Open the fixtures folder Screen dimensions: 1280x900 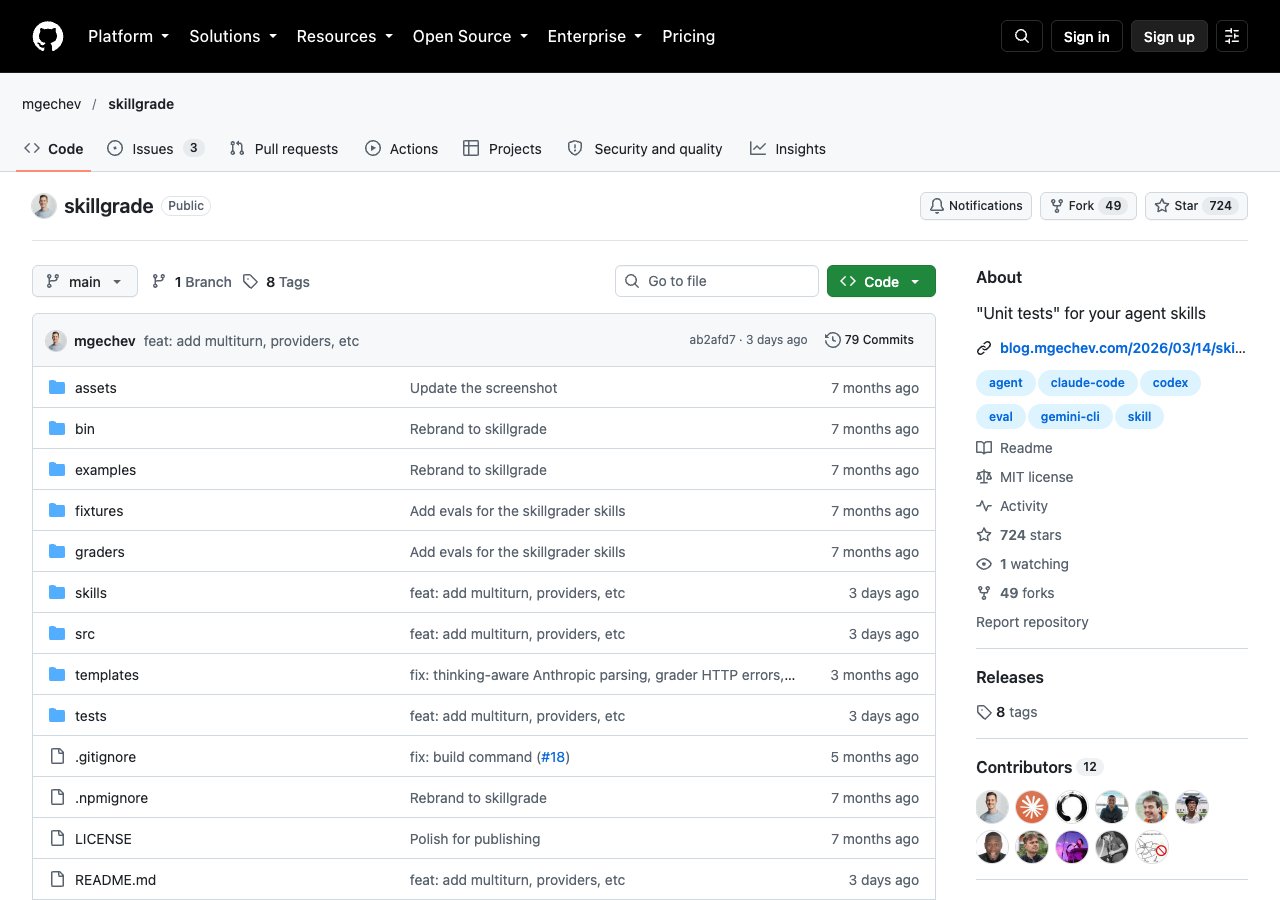(x=99, y=511)
